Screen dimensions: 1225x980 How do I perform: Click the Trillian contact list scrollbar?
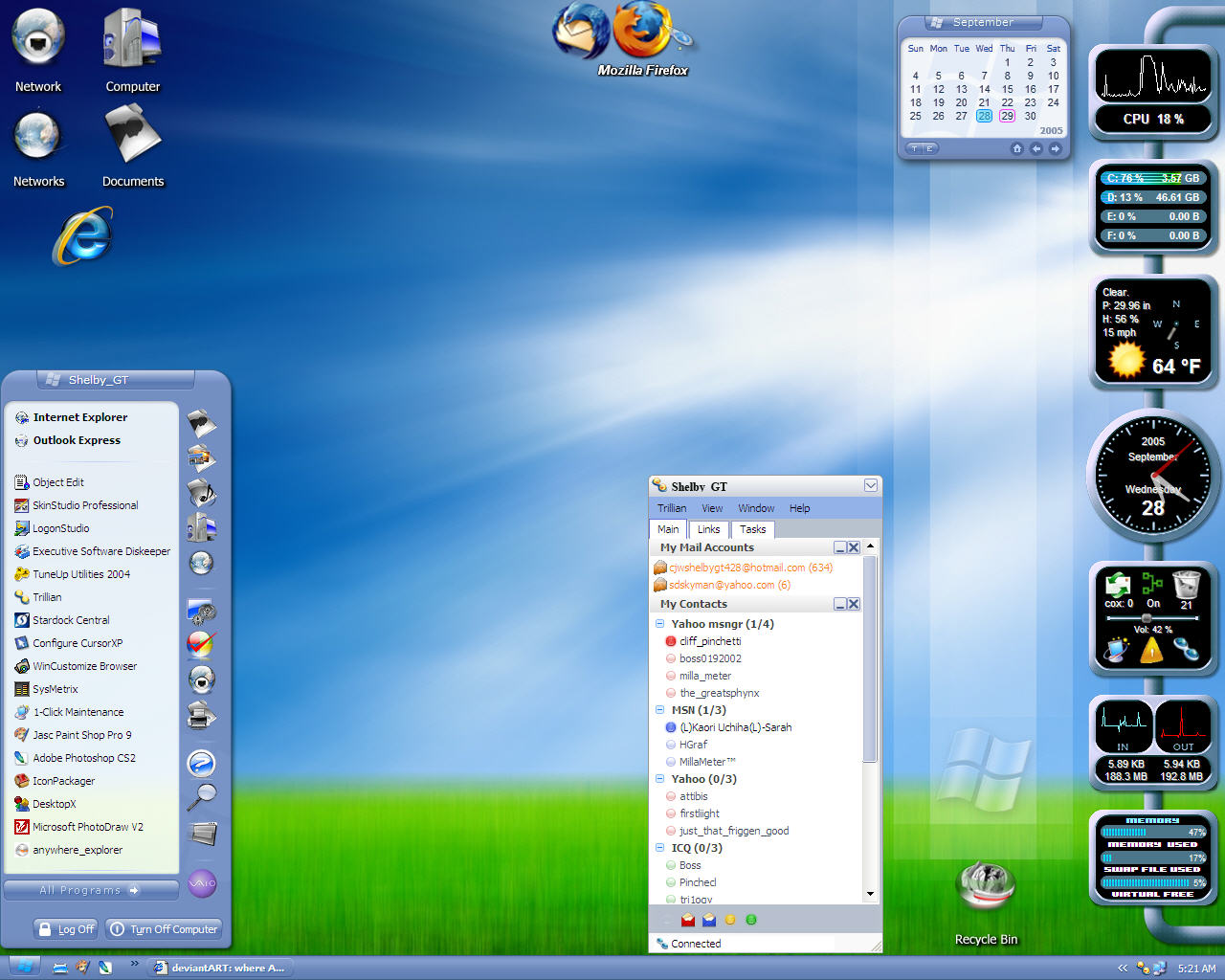click(870, 658)
